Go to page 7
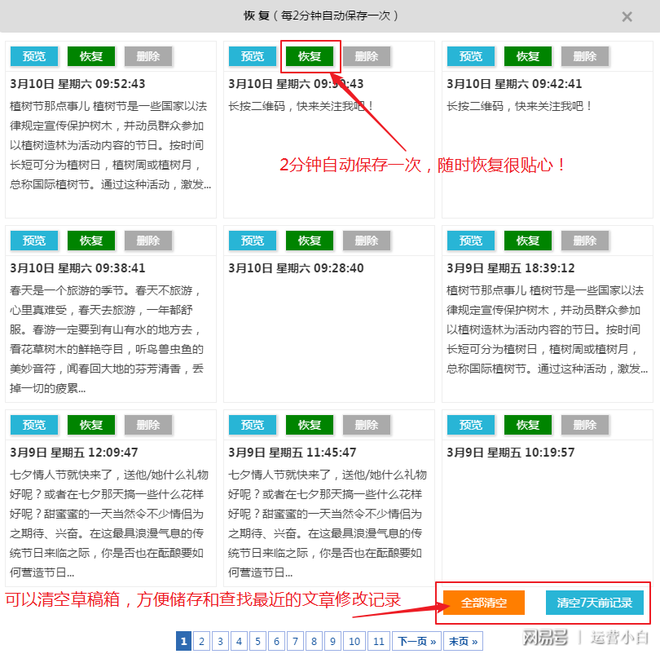Viewport: 660px width, 654px height. click(x=295, y=641)
